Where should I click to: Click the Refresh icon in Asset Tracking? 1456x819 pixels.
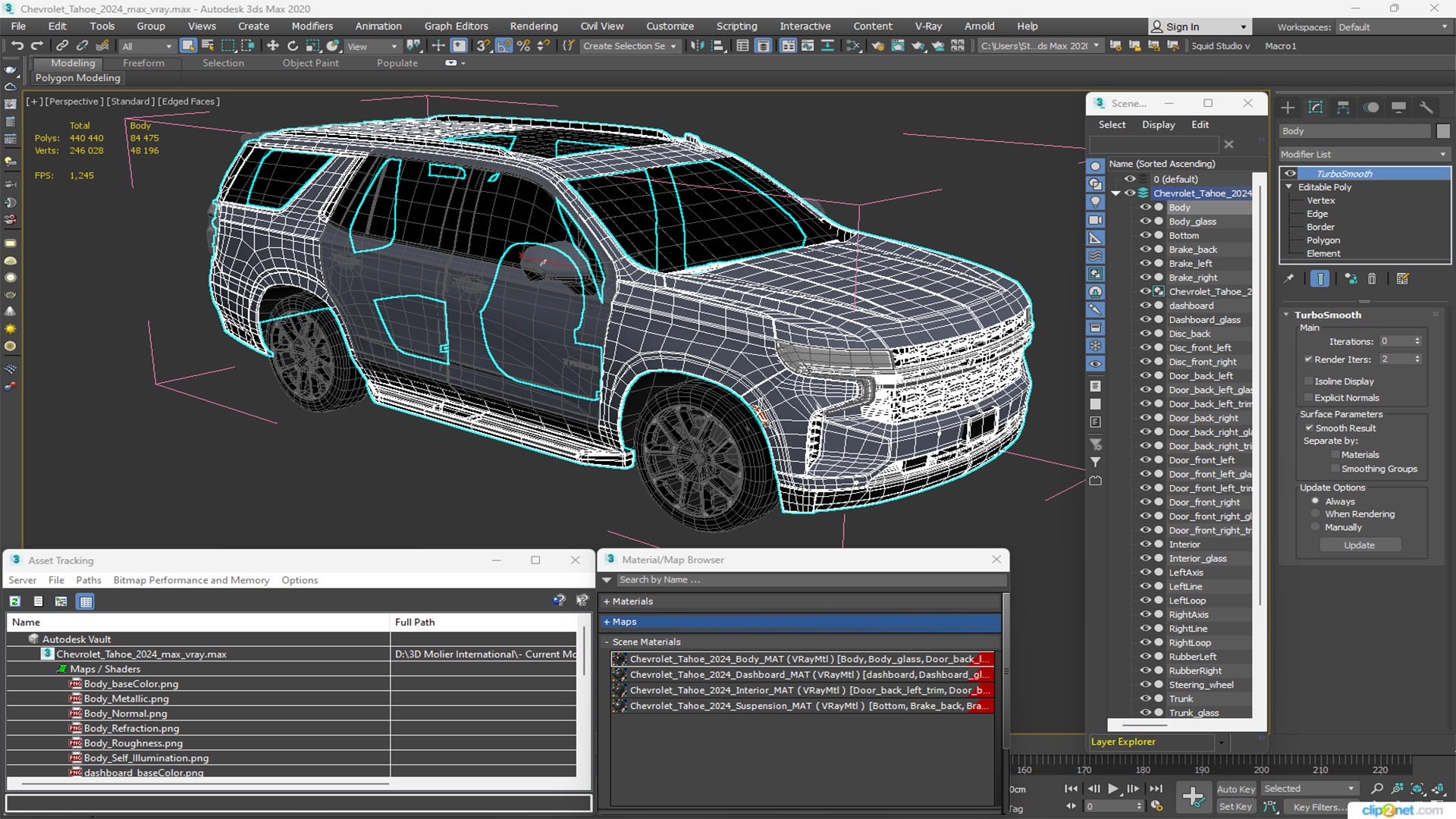14,601
